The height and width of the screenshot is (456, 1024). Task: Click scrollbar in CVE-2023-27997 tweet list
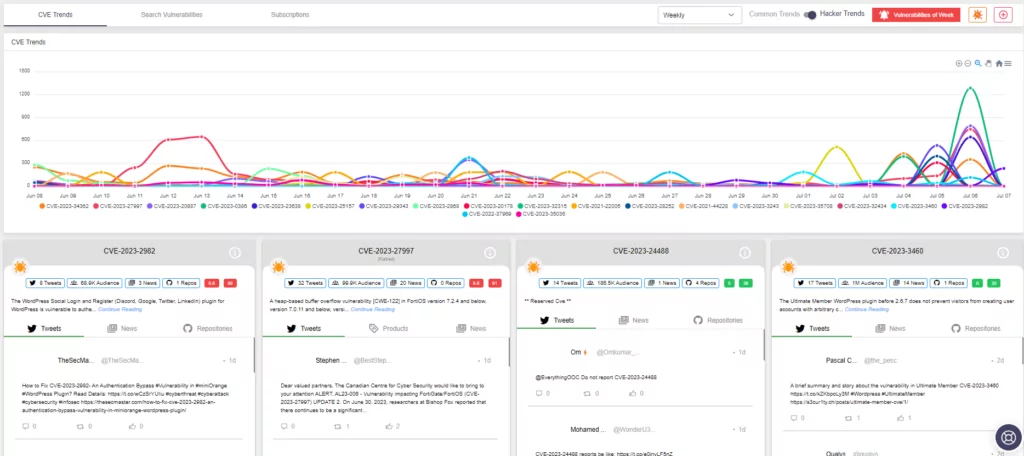[509, 352]
